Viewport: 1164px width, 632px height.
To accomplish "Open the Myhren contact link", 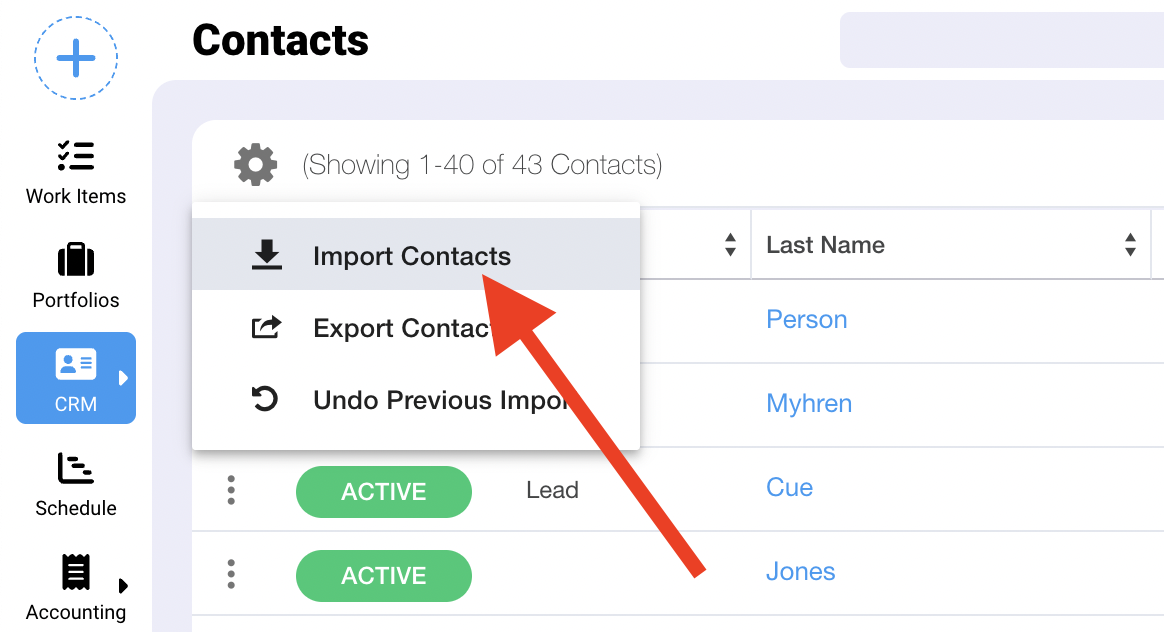I will click(809, 403).
